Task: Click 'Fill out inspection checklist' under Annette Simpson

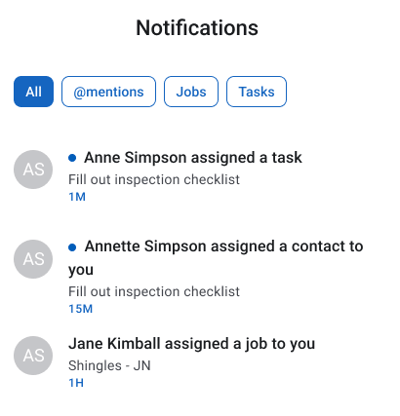Action: pyautogui.click(x=154, y=292)
